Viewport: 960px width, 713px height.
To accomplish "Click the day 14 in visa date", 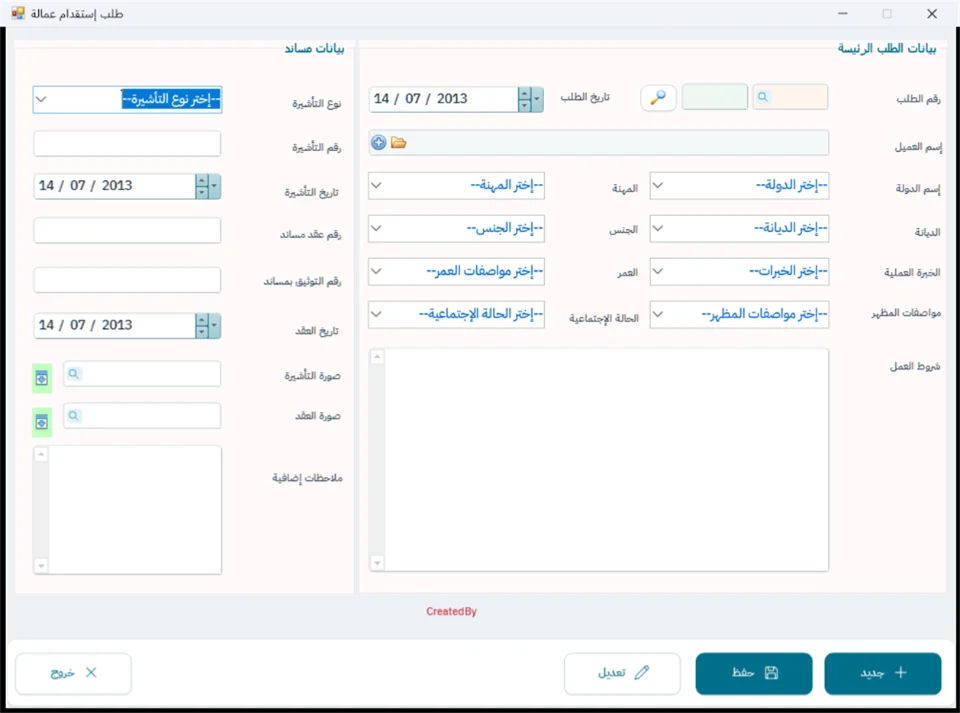I will [x=47, y=185].
